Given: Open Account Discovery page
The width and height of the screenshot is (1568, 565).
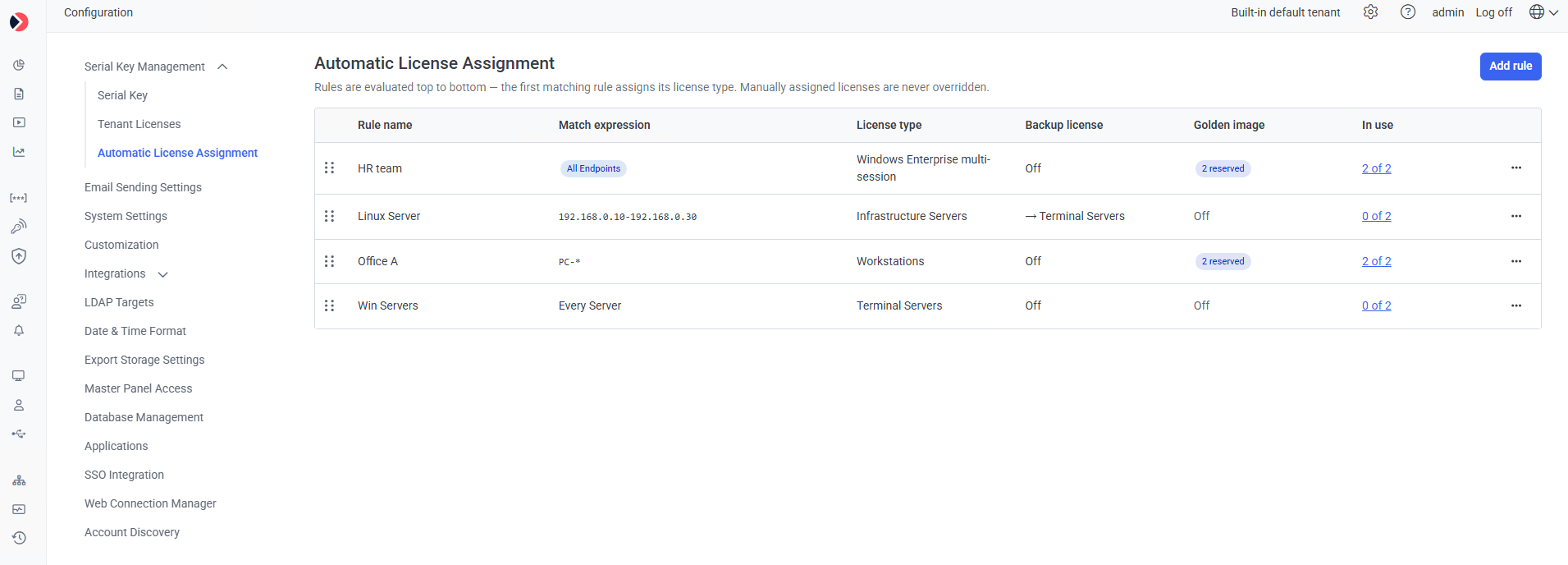Looking at the screenshot, I should (x=131, y=532).
